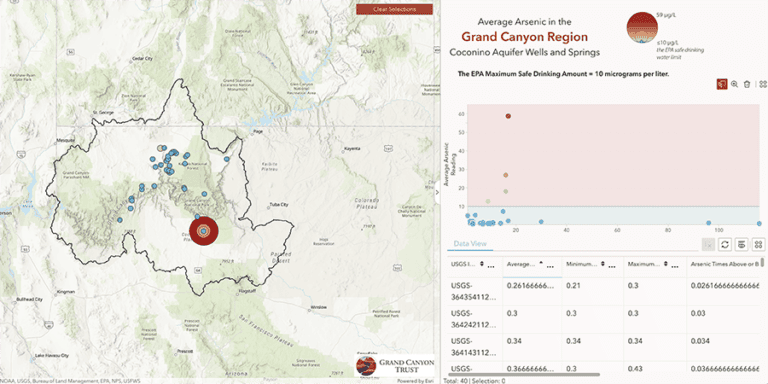Open the Minimum column options menu
Viewport: 768px width, 384px height.
(x=613, y=265)
